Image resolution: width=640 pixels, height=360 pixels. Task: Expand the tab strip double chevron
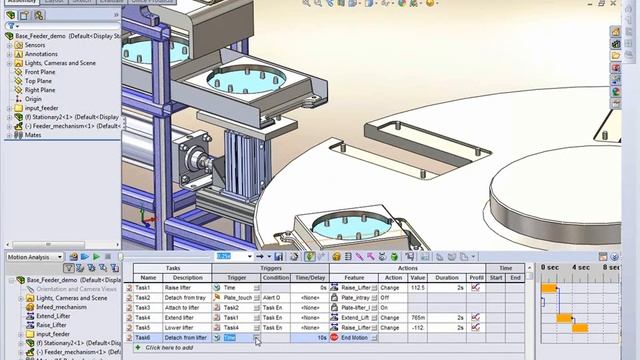[x=116, y=15]
